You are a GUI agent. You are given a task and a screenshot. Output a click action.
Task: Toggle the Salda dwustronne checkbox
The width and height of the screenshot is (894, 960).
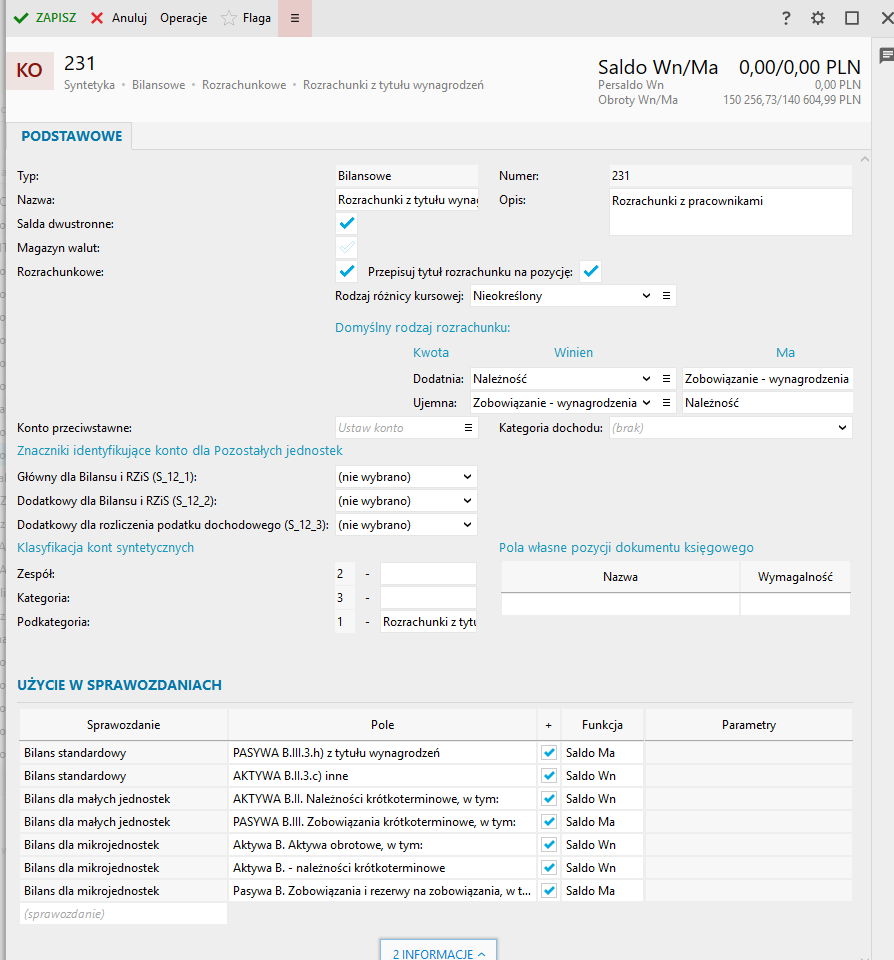click(x=347, y=223)
